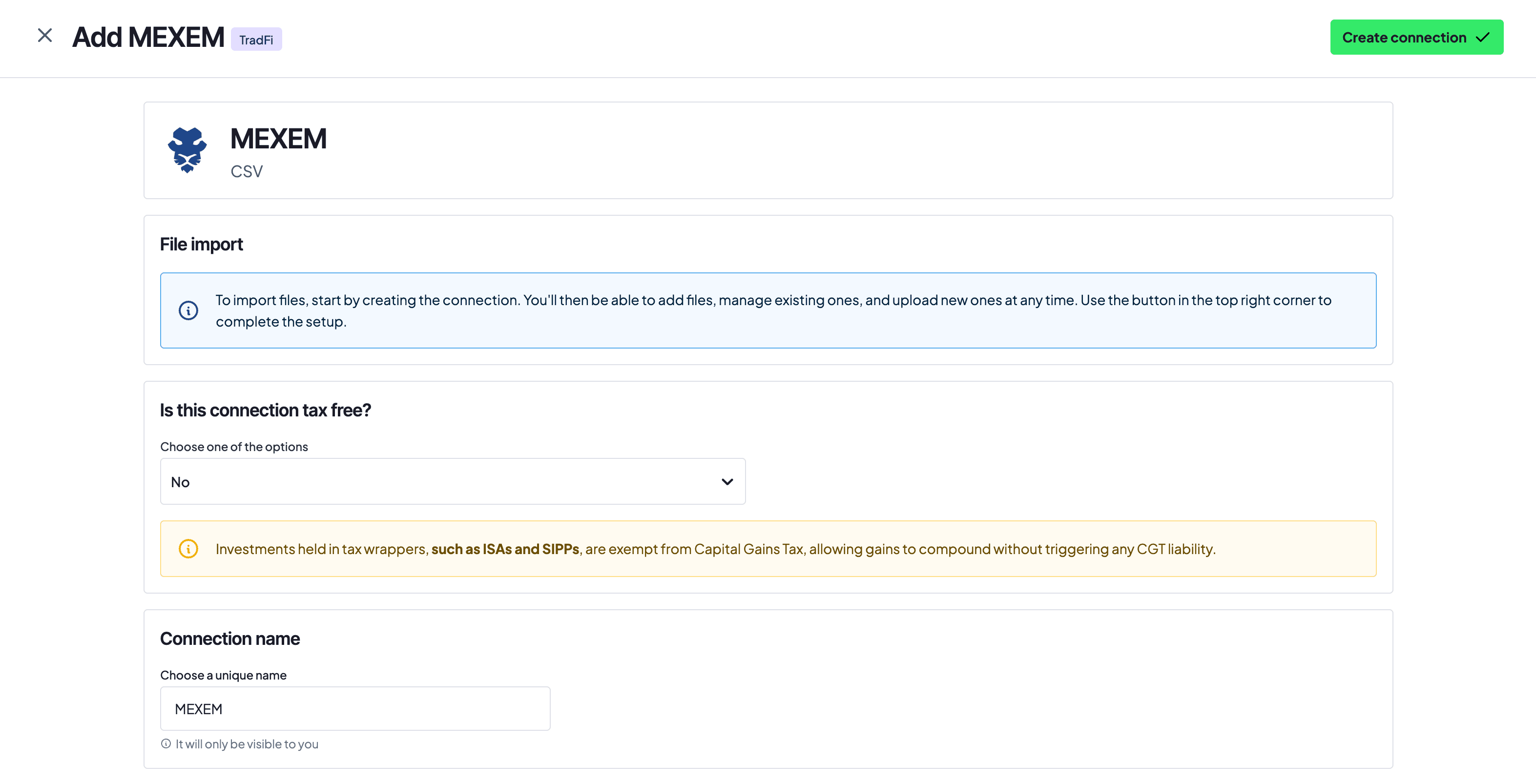Click the MEXEM lion logo

click(187, 150)
